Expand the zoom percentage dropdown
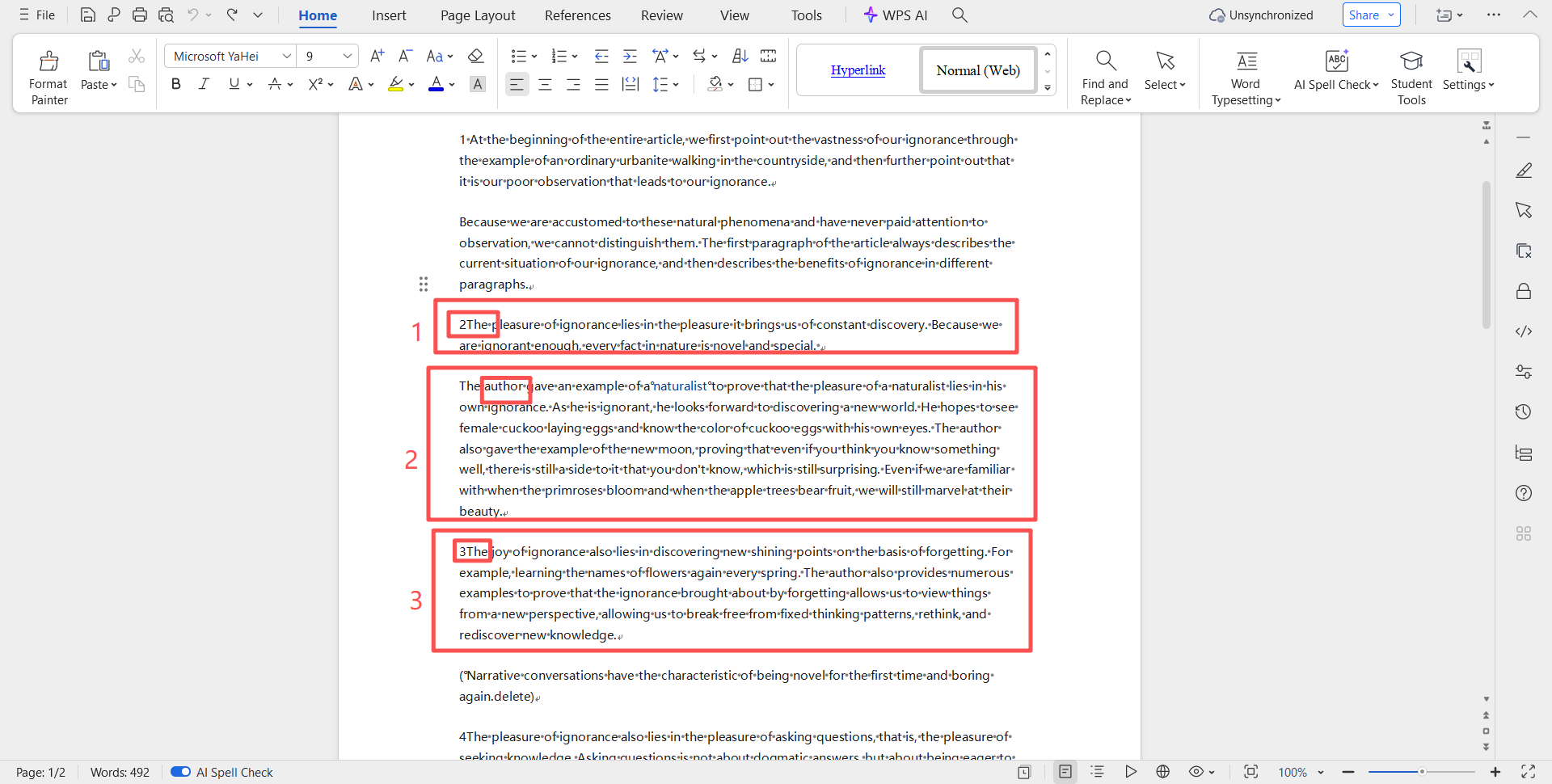The width and height of the screenshot is (1552, 784). tap(1321, 773)
